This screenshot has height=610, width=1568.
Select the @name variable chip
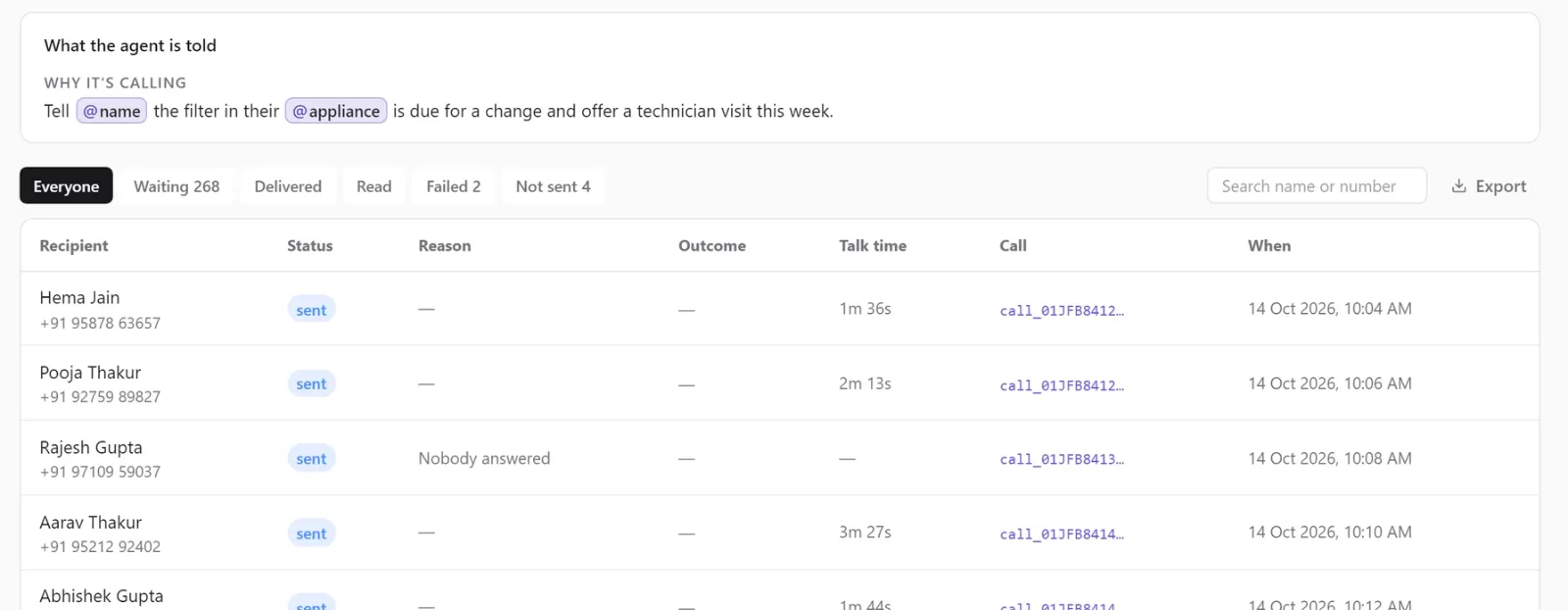(112, 111)
